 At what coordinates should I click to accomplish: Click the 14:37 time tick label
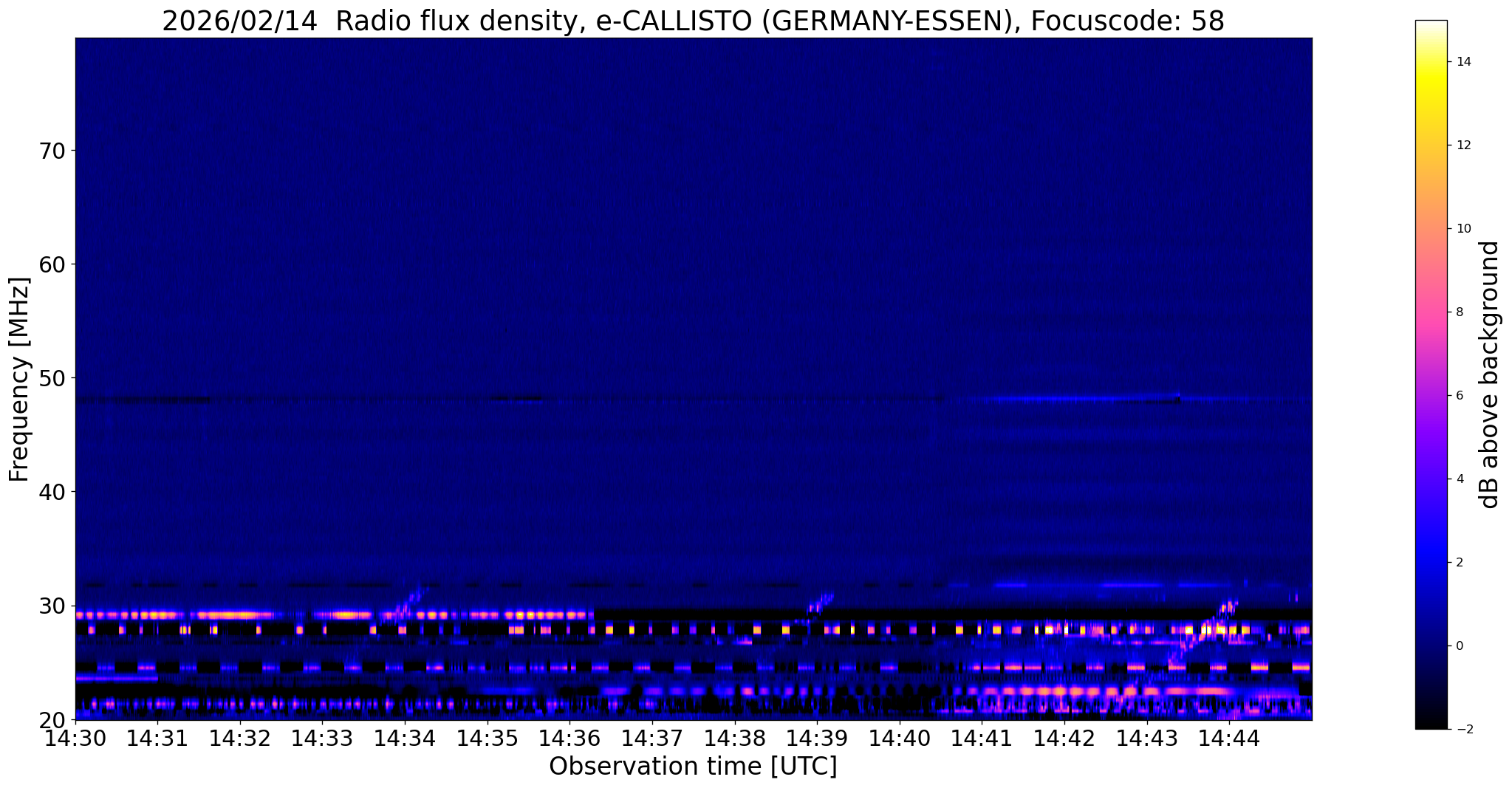[652, 738]
